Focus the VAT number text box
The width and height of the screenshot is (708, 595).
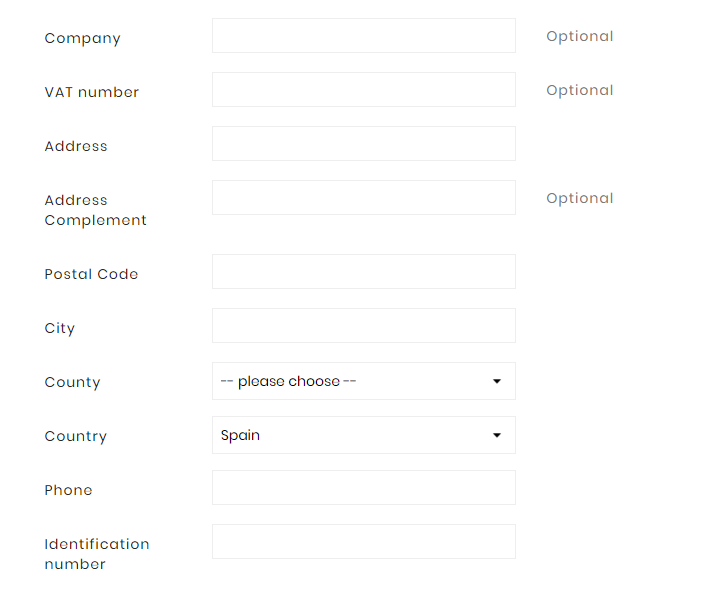(x=363, y=90)
